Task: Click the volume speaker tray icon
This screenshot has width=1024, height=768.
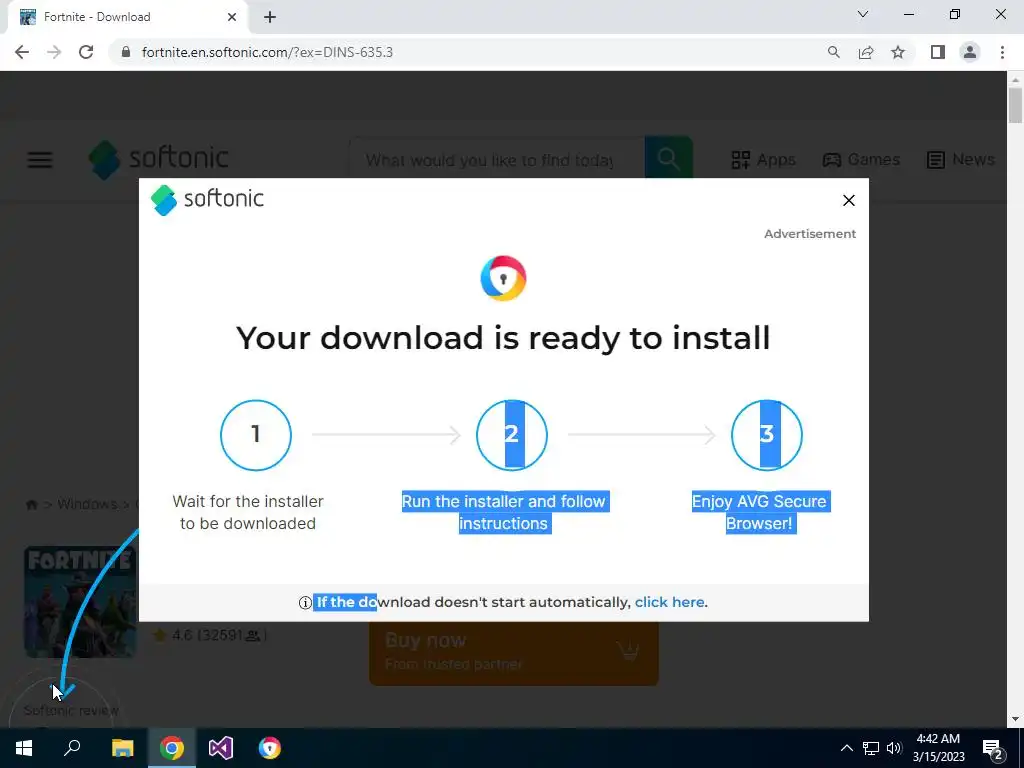Action: 894,748
